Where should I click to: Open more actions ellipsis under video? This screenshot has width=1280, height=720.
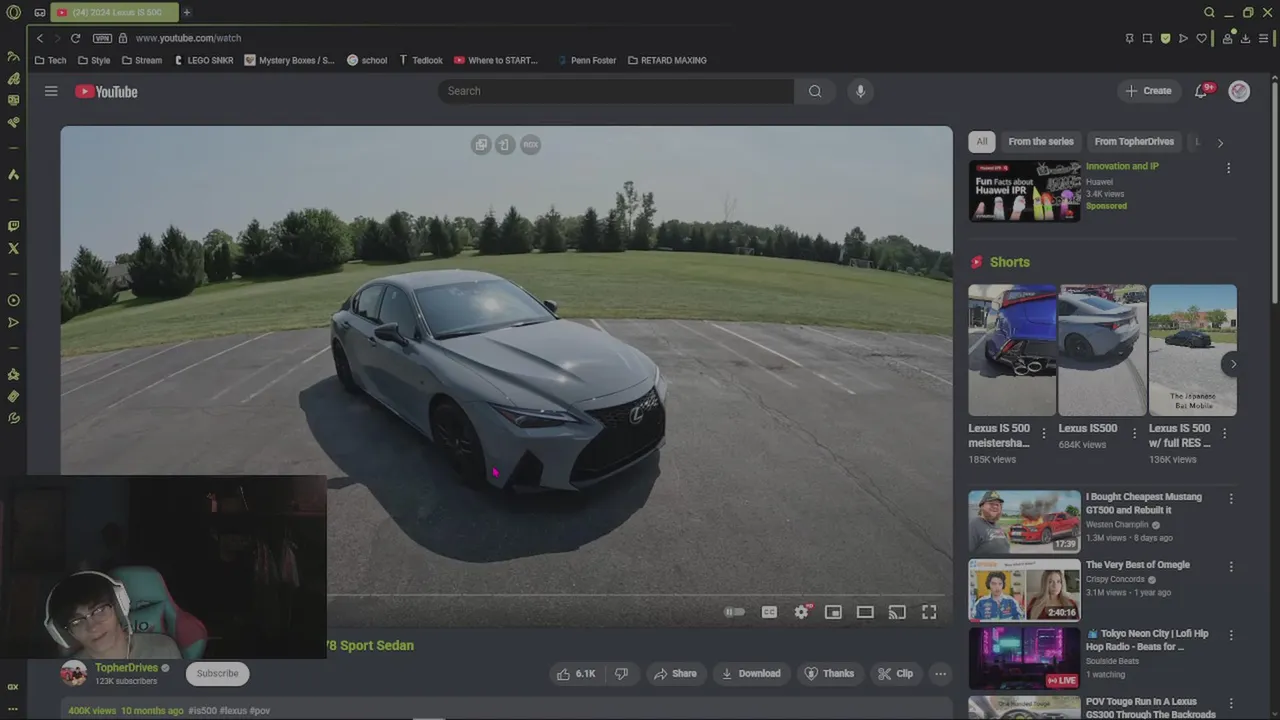(940, 674)
